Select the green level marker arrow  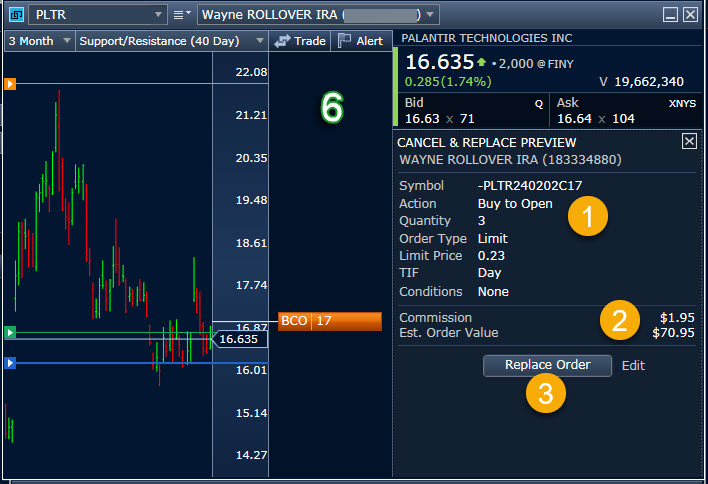click(10, 332)
